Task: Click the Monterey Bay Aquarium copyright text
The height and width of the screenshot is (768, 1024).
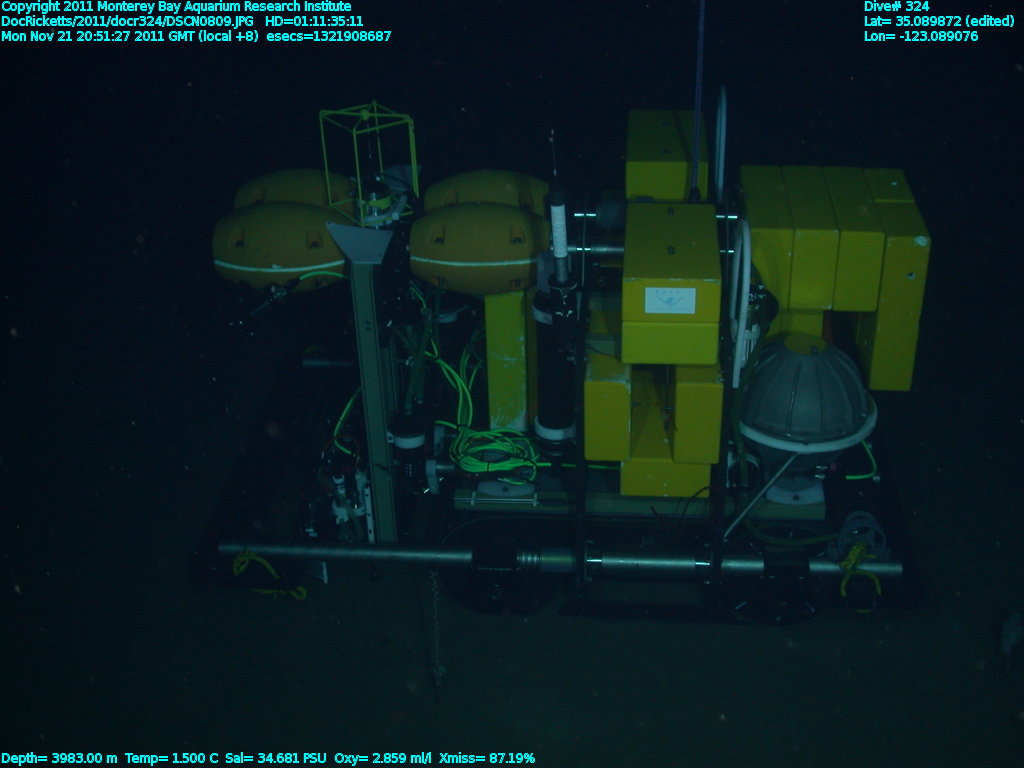Action: click(x=176, y=7)
